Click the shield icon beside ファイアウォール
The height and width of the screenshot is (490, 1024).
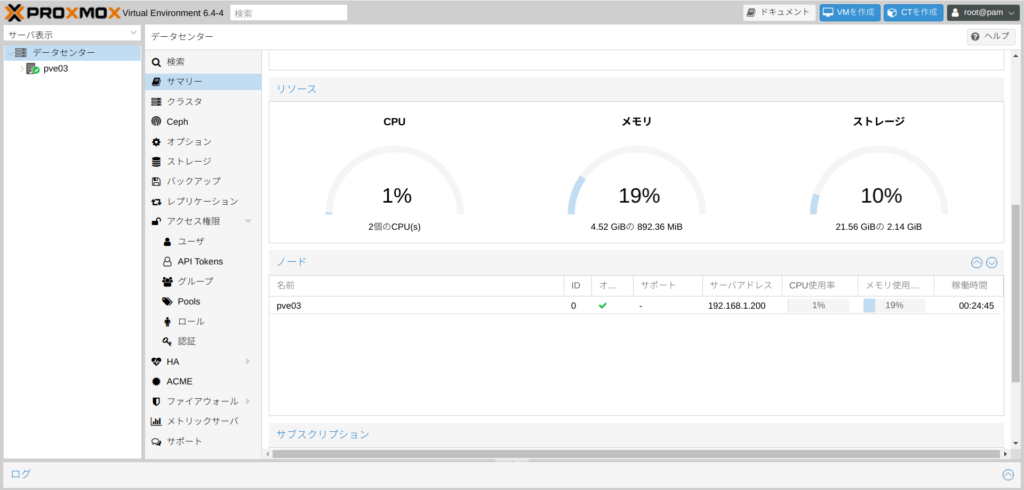[156, 401]
